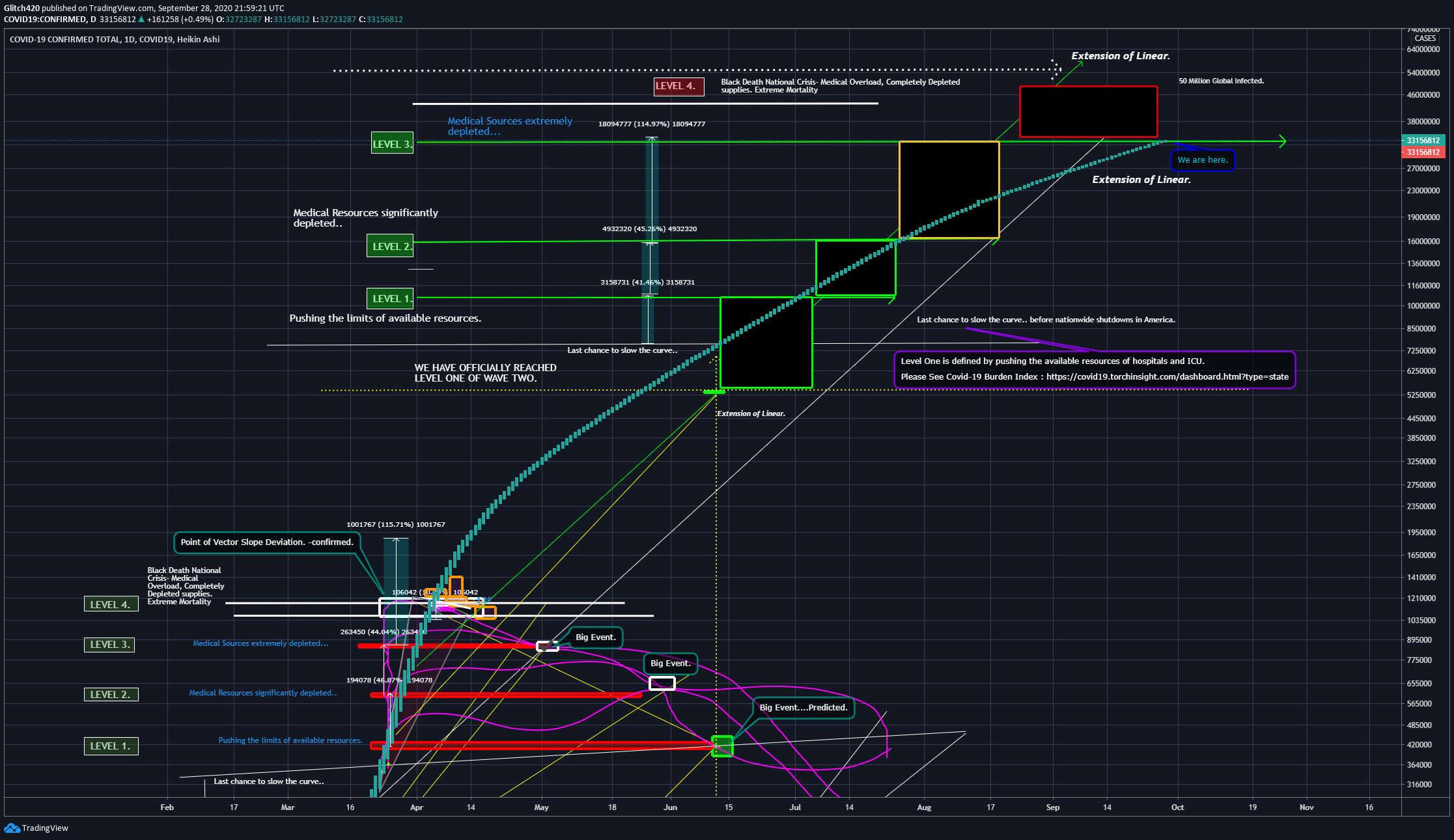The image size is (1454, 840).
Task: Click the TradingView logo icon
Action: 12,828
